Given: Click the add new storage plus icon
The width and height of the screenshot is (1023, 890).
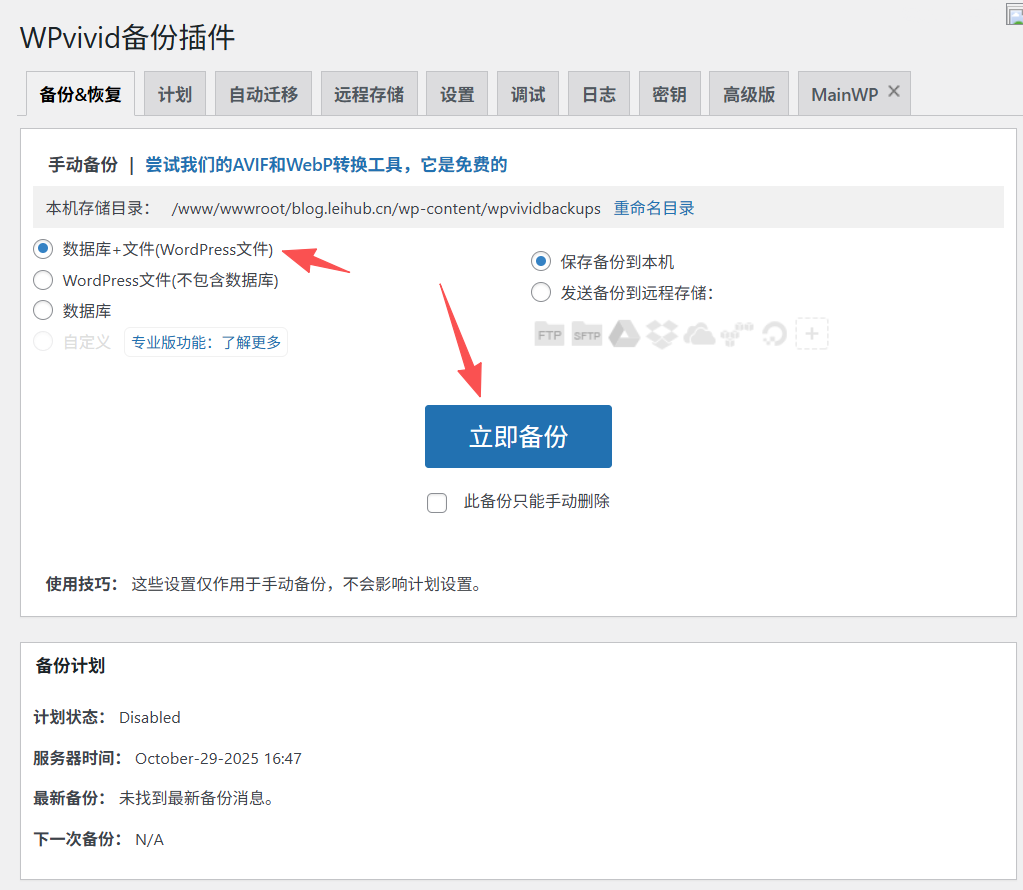Looking at the screenshot, I should [812, 334].
